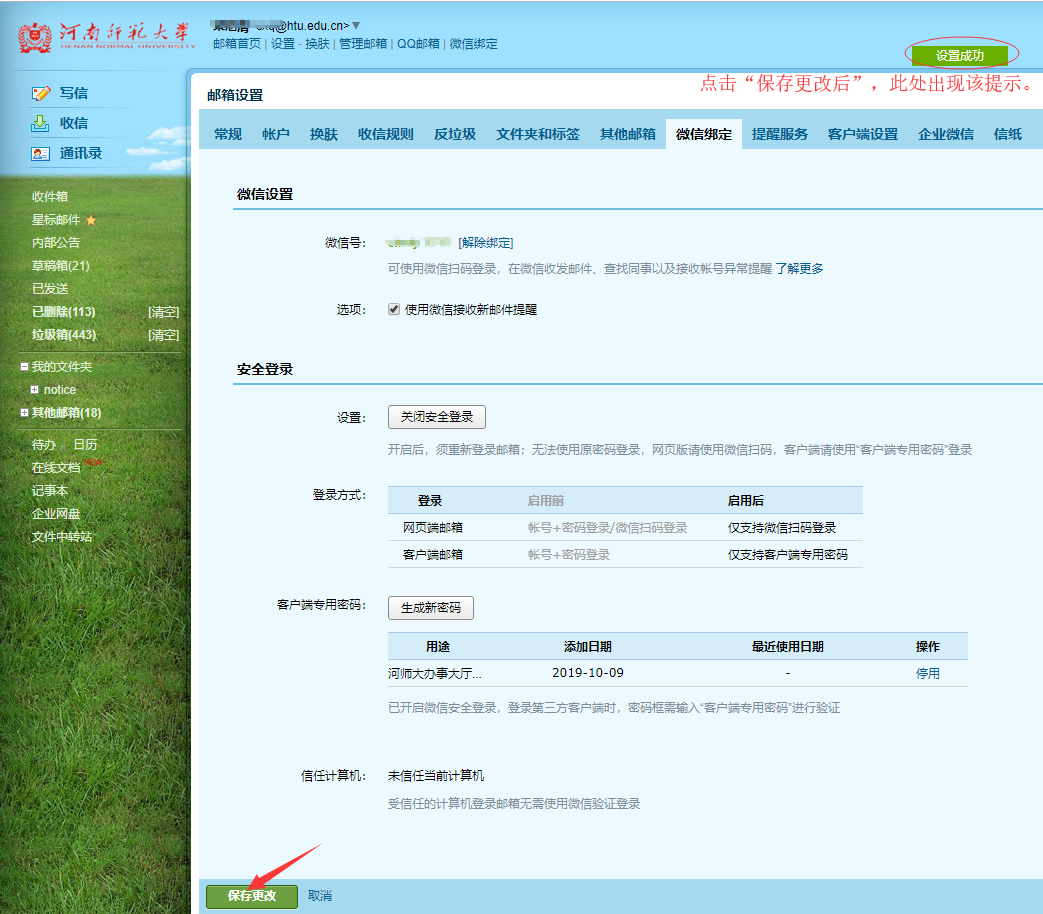Image resolution: width=1043 pixels, height=914 pixels.
Task: Click the 保存更改 button
Action: coord(252,896)
